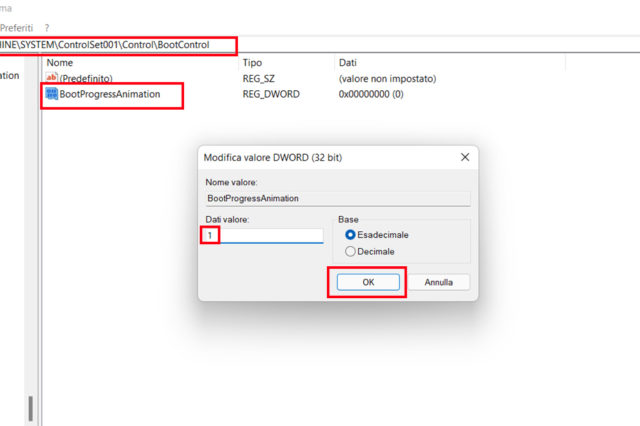Select the BootProgressAnimation entry name
Image resolution: width=640 pixels, height=426 pixels.
(110, 94)
